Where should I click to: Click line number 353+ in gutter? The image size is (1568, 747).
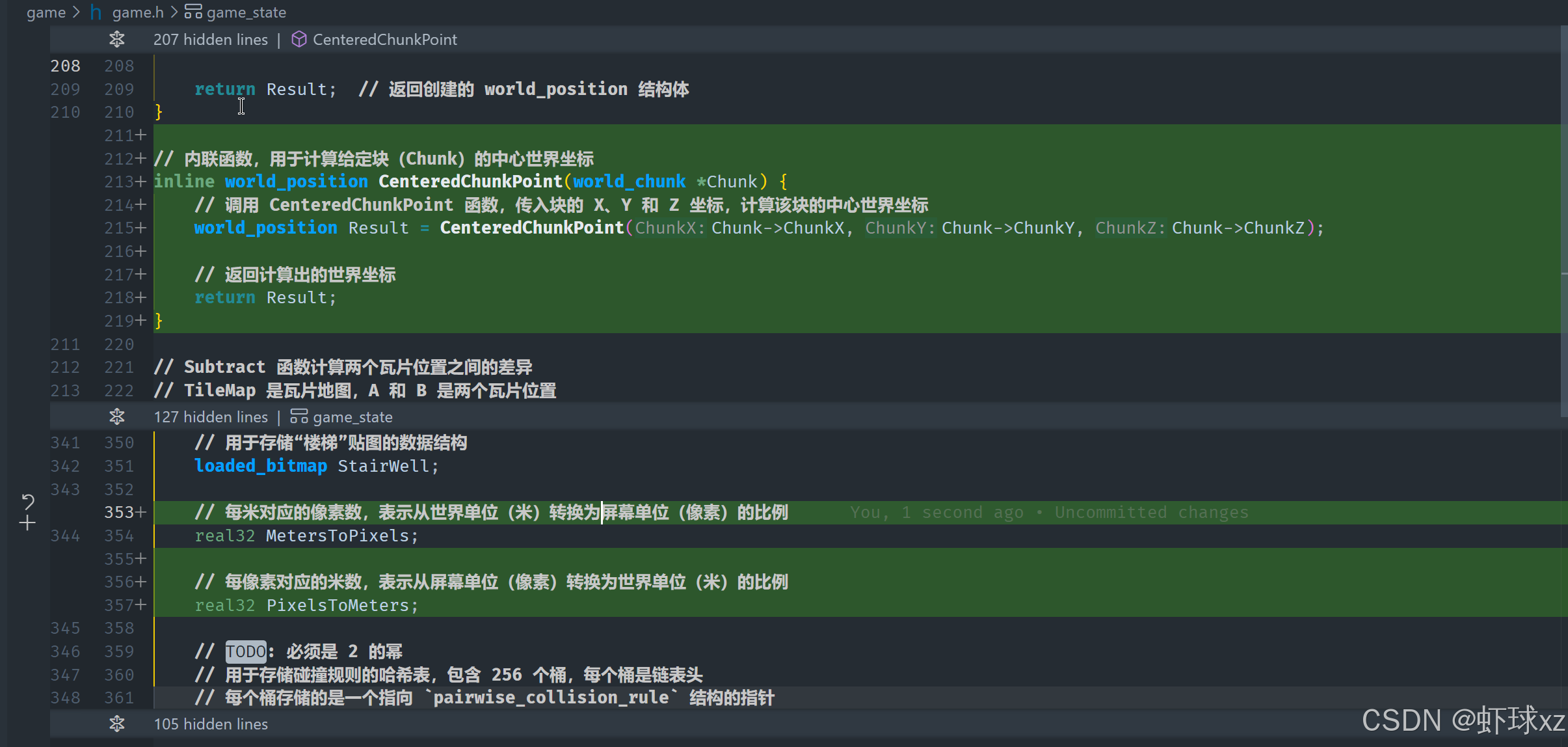(126, 513)
